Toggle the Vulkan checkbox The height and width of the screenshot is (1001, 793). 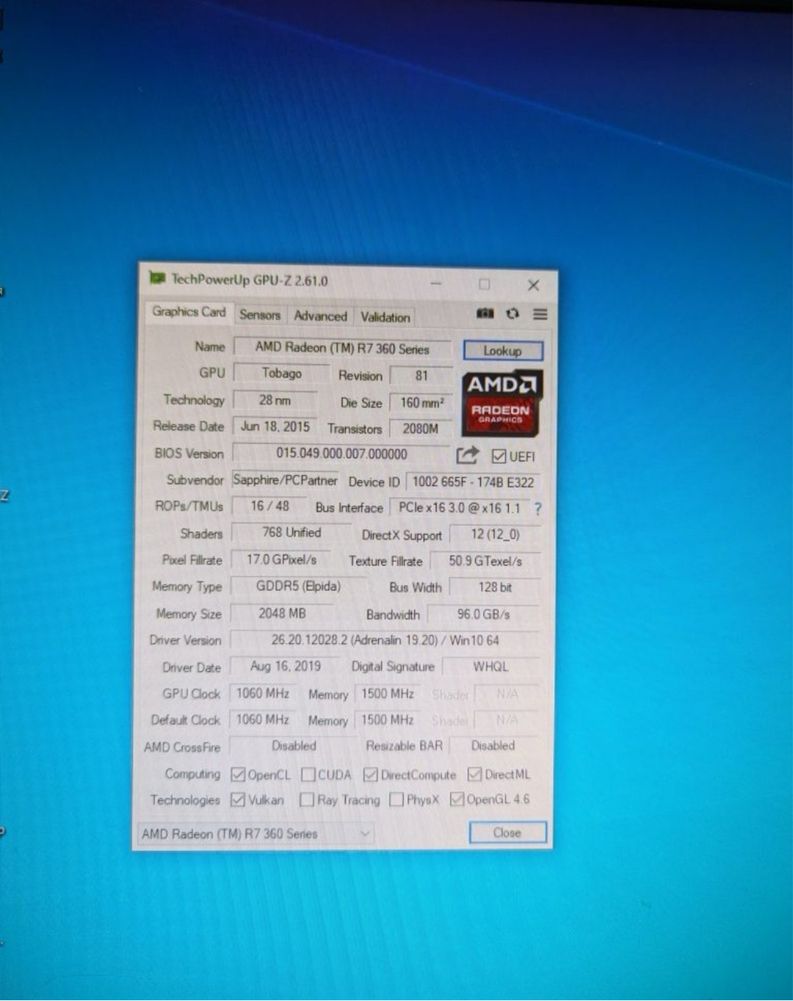(238, 799)
